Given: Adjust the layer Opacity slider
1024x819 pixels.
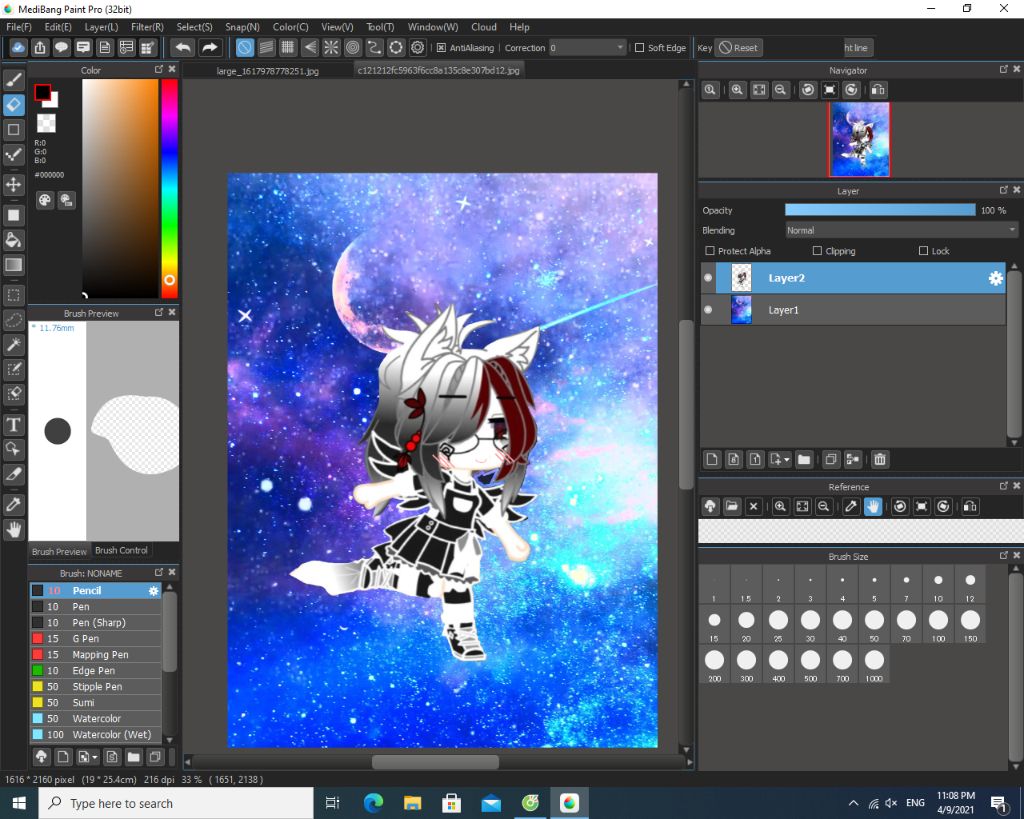Looking at the screenshot, I should pos(880,210).
